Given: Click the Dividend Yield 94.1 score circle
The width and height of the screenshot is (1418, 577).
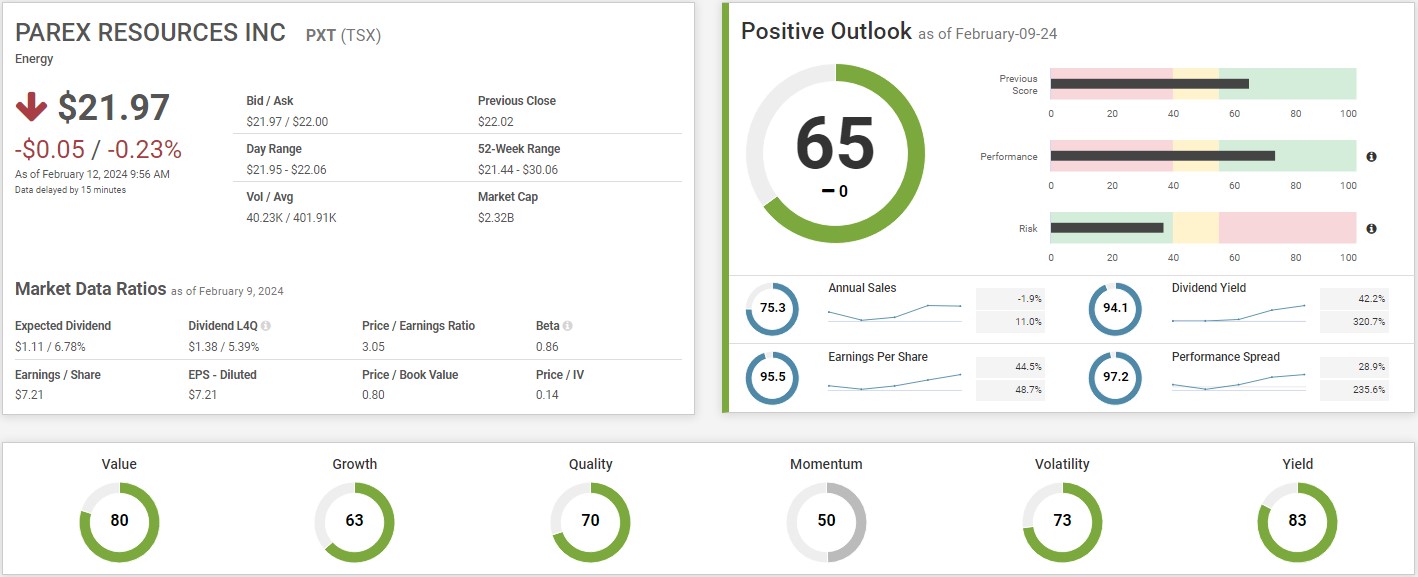Looking at the screenshot, I should (1115, 309).
